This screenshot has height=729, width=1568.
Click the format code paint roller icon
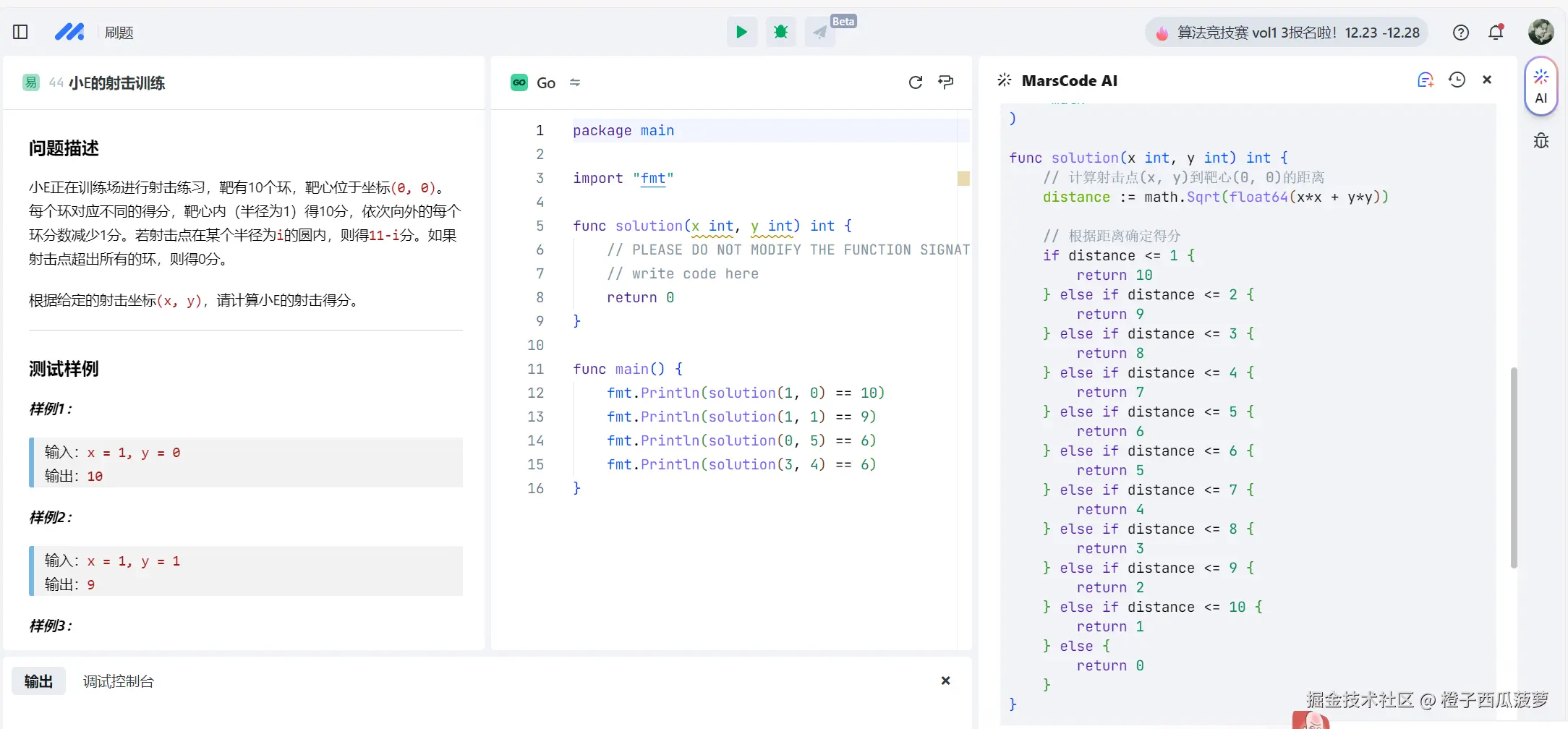[945, 82]
